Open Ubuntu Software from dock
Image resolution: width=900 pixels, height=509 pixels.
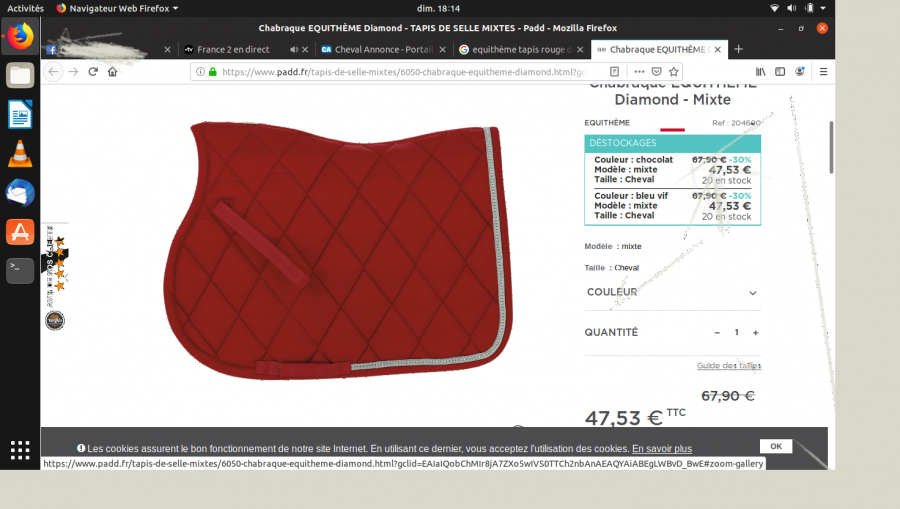[x=20, y=232]
